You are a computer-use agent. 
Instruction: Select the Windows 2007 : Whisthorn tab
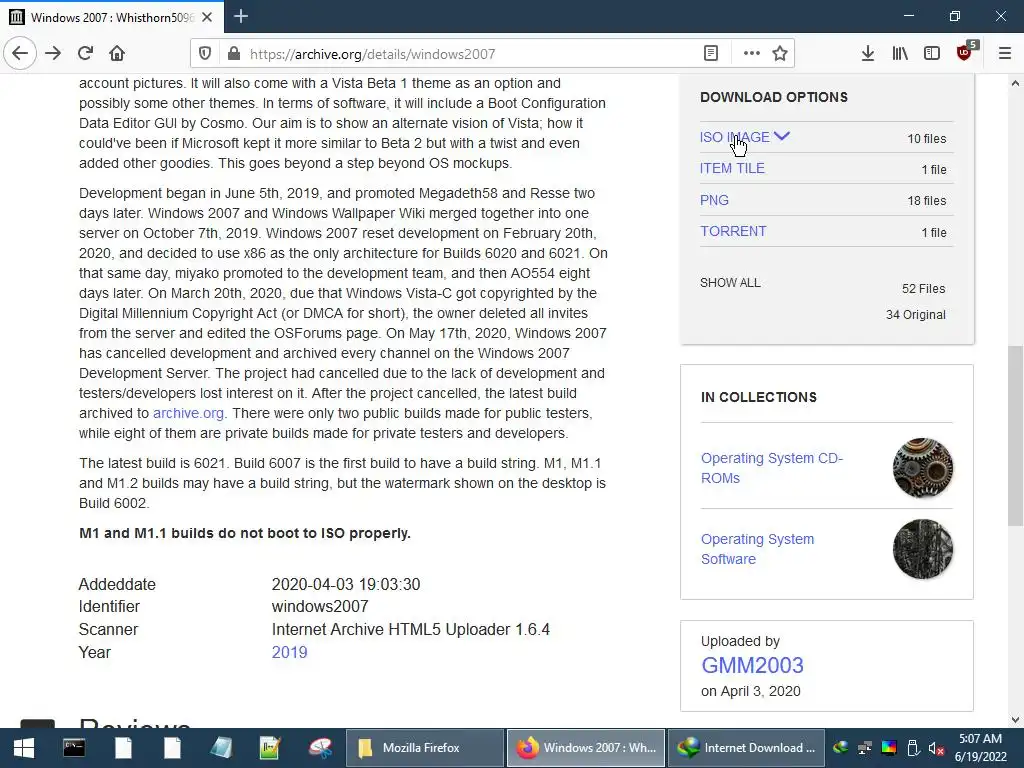pyautogui.click(x=112, y=17)
